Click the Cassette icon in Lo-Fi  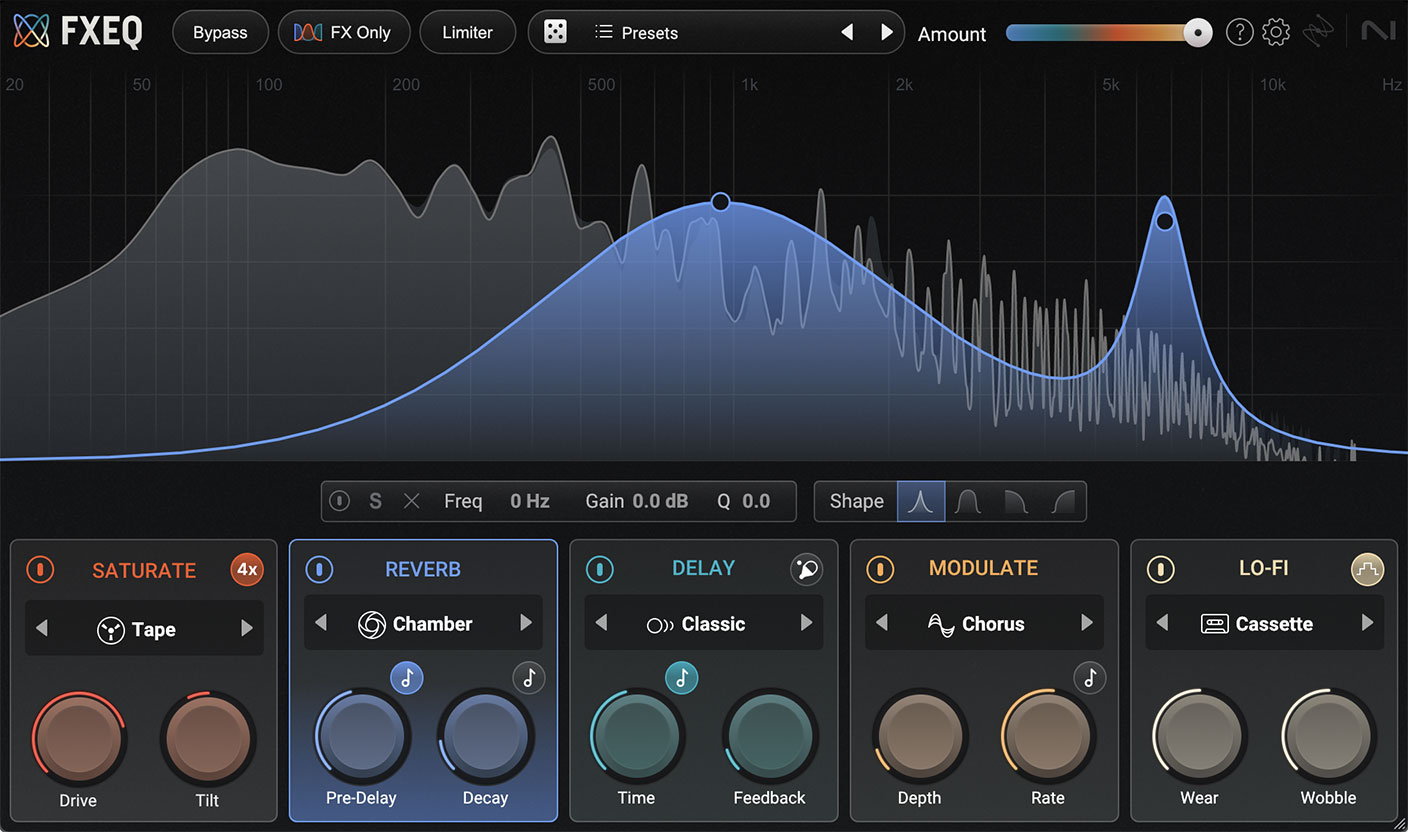tap(1214, 624)
